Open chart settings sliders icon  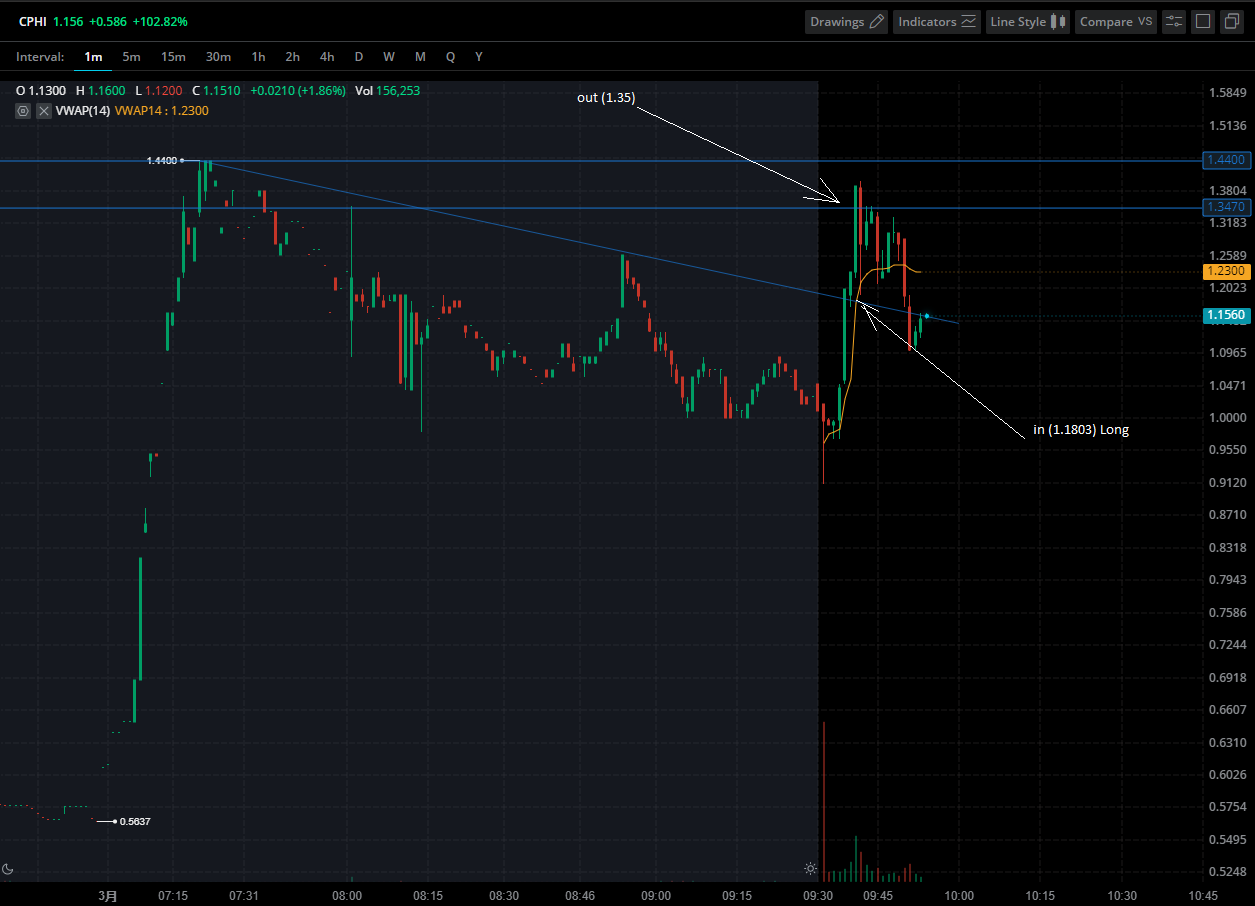click(1174, 22)
